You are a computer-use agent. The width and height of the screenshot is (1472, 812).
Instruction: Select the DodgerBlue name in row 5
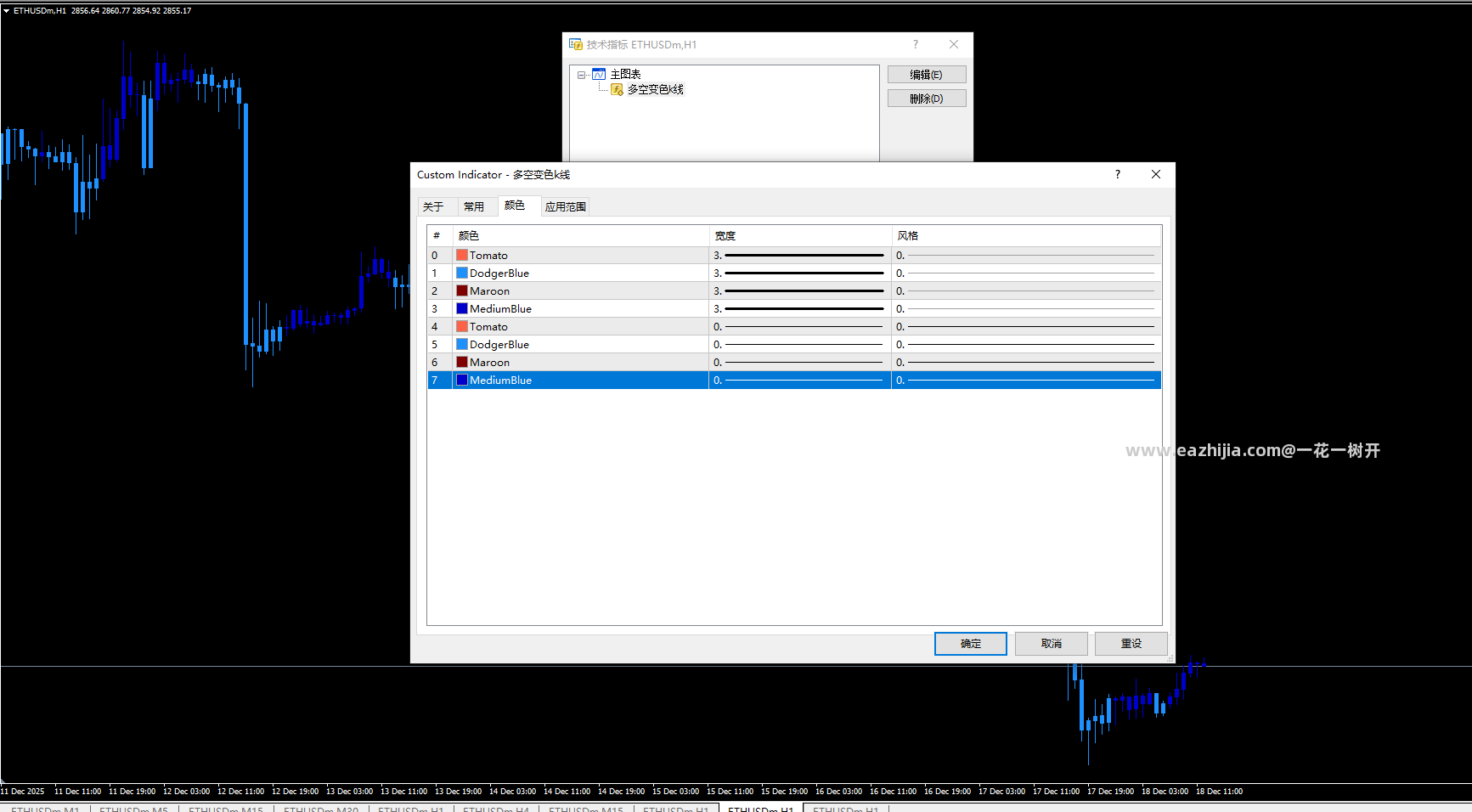[x=499, y=344]
